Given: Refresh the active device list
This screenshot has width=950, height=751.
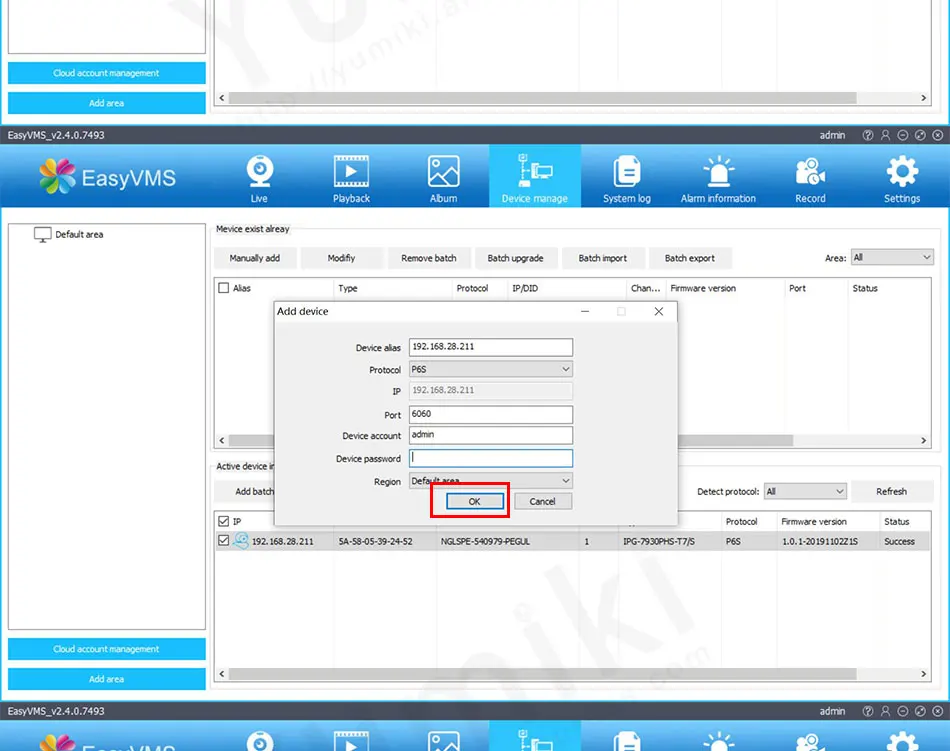Looking at the screenshot, I should coord(892,491).
